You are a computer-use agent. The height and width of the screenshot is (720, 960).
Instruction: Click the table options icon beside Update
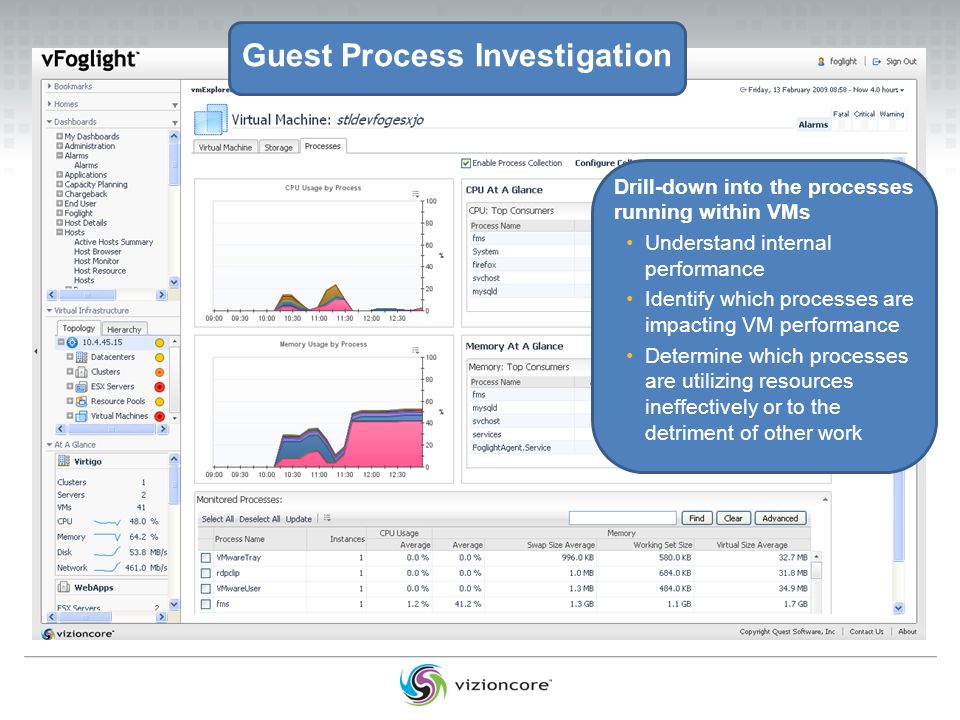328,518
